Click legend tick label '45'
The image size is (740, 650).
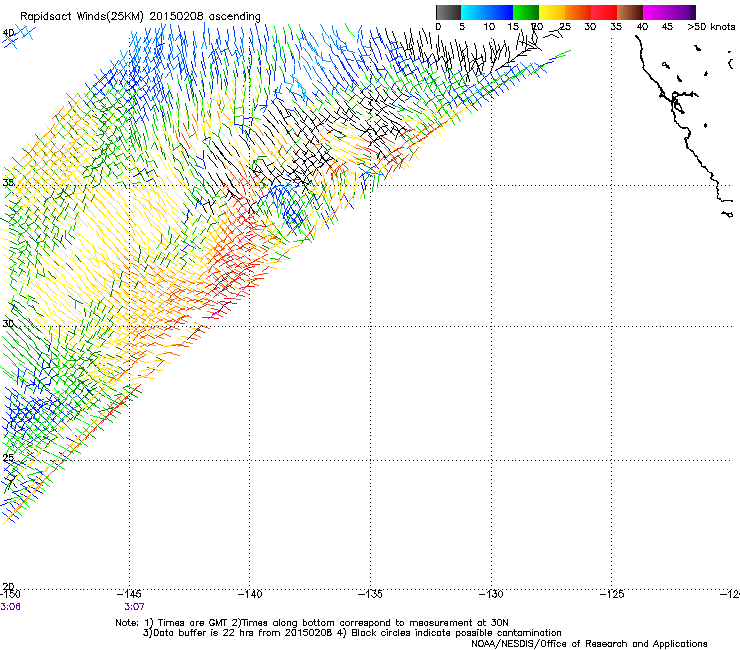[x=667, y=26]
